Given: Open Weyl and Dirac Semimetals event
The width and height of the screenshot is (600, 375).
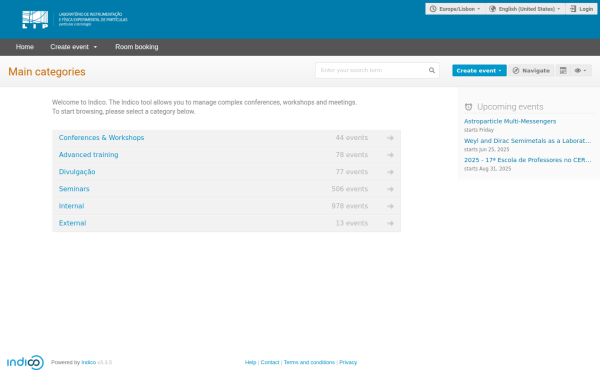Looking at the screenshot, I should click(527, 141).
